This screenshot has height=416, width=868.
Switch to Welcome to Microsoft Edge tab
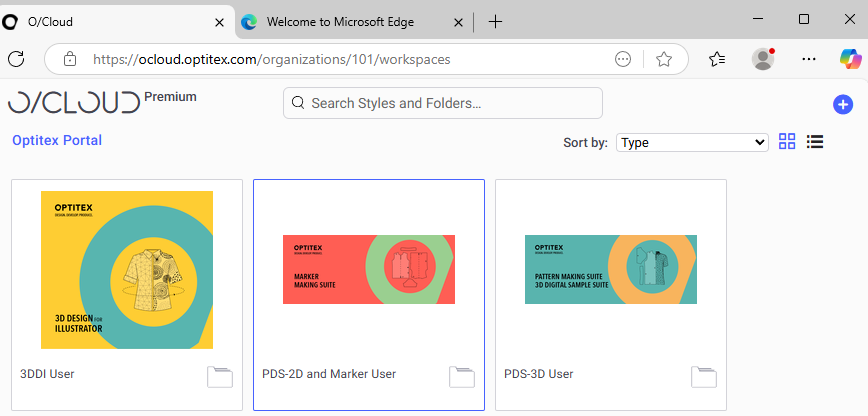(354, 22)
